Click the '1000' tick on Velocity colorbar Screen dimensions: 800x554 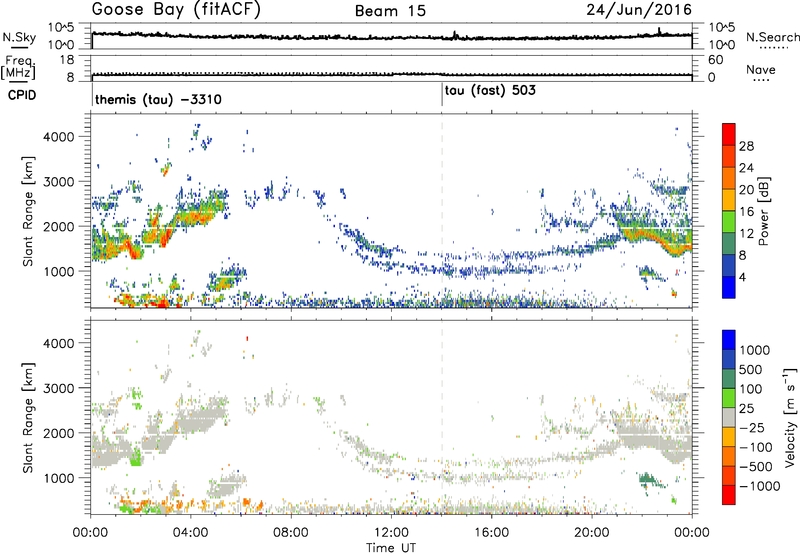point(755,350)
